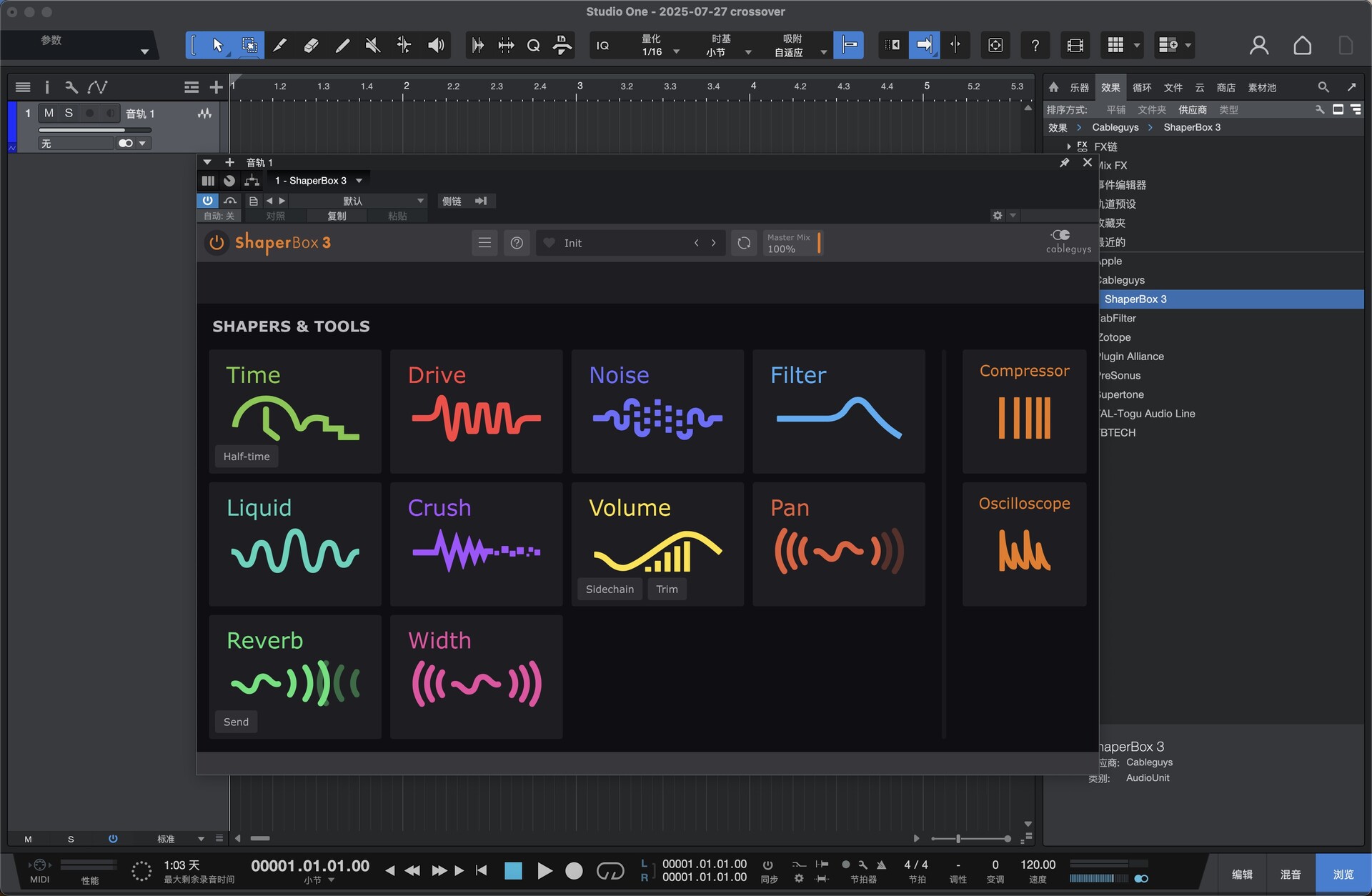Image resolution: width=1372 pixels, height=896 pixels.
Task: Click the preset reload circular arrows icon
Action: tap(744, 243)
